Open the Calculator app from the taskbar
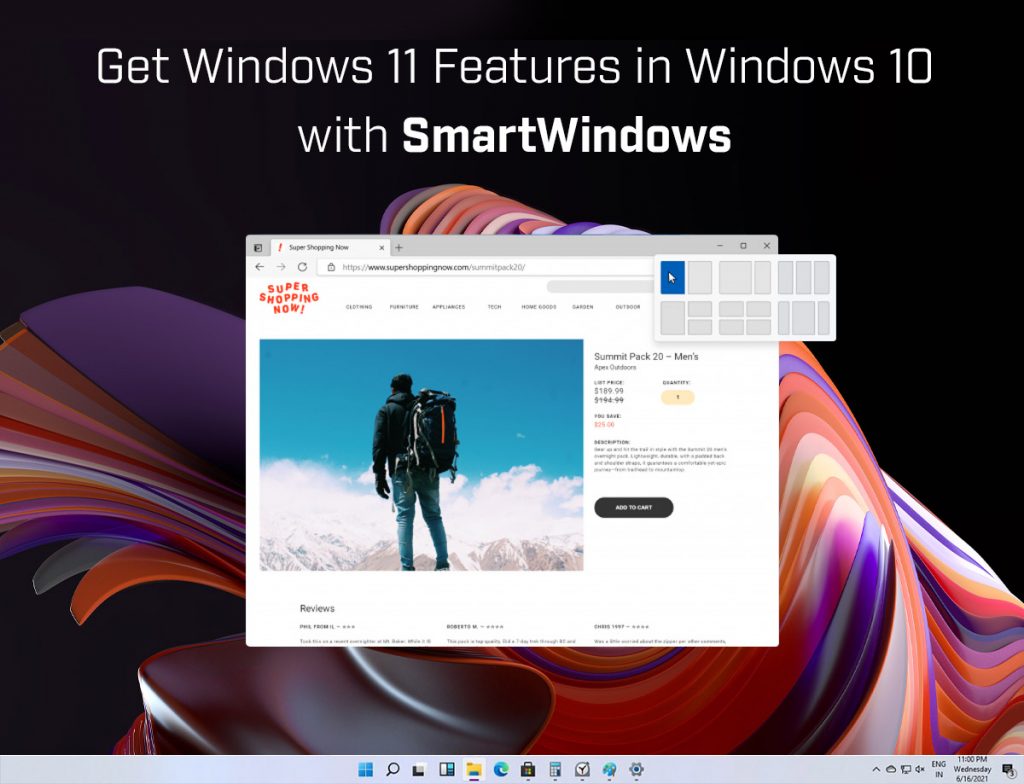1024x784 pixels. tap(554, 770)
